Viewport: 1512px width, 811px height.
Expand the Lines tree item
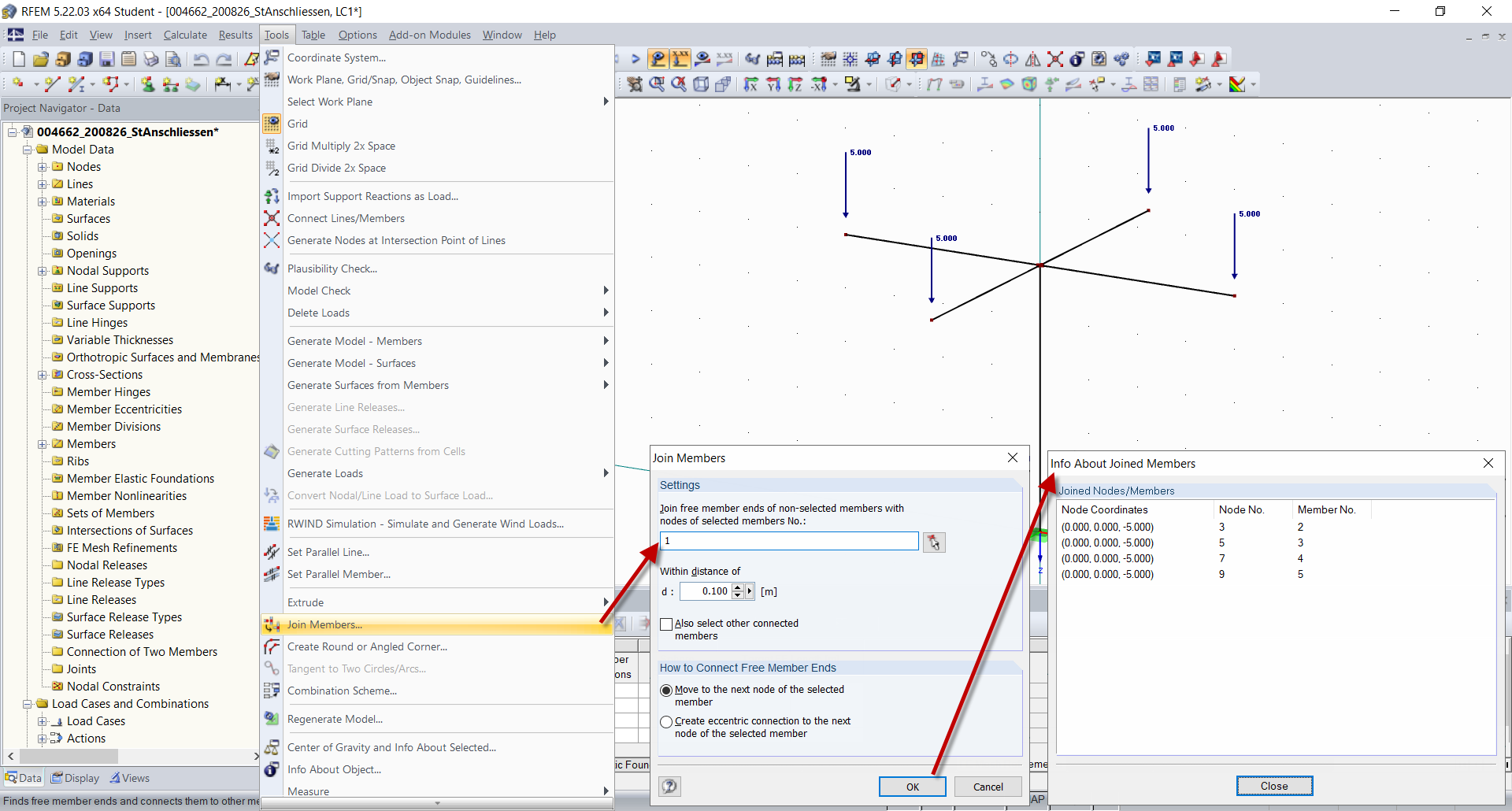click(43, 184)
